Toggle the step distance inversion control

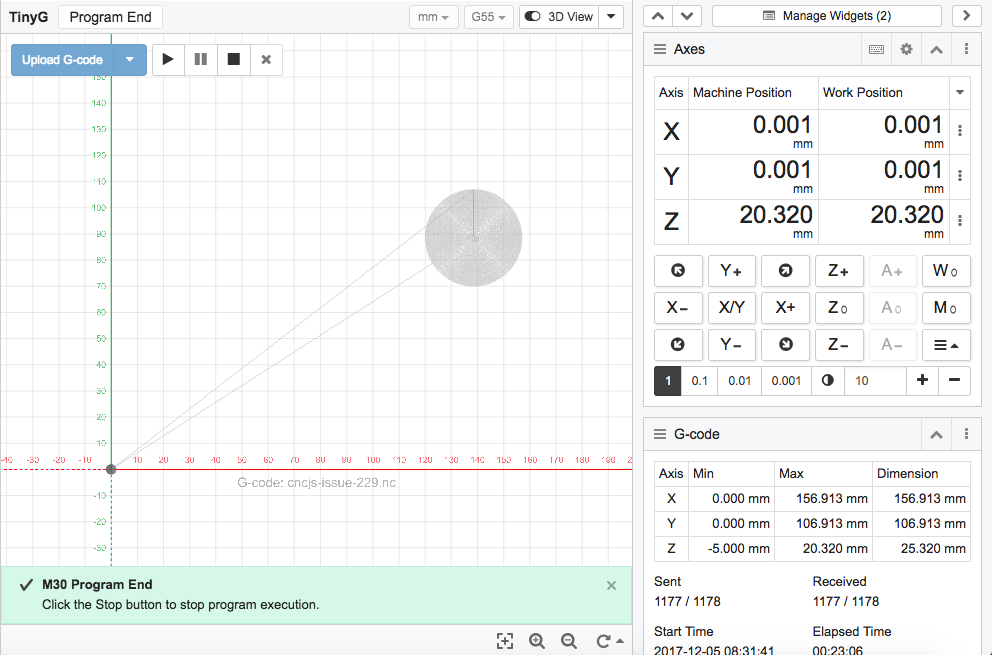click(827, 380)
